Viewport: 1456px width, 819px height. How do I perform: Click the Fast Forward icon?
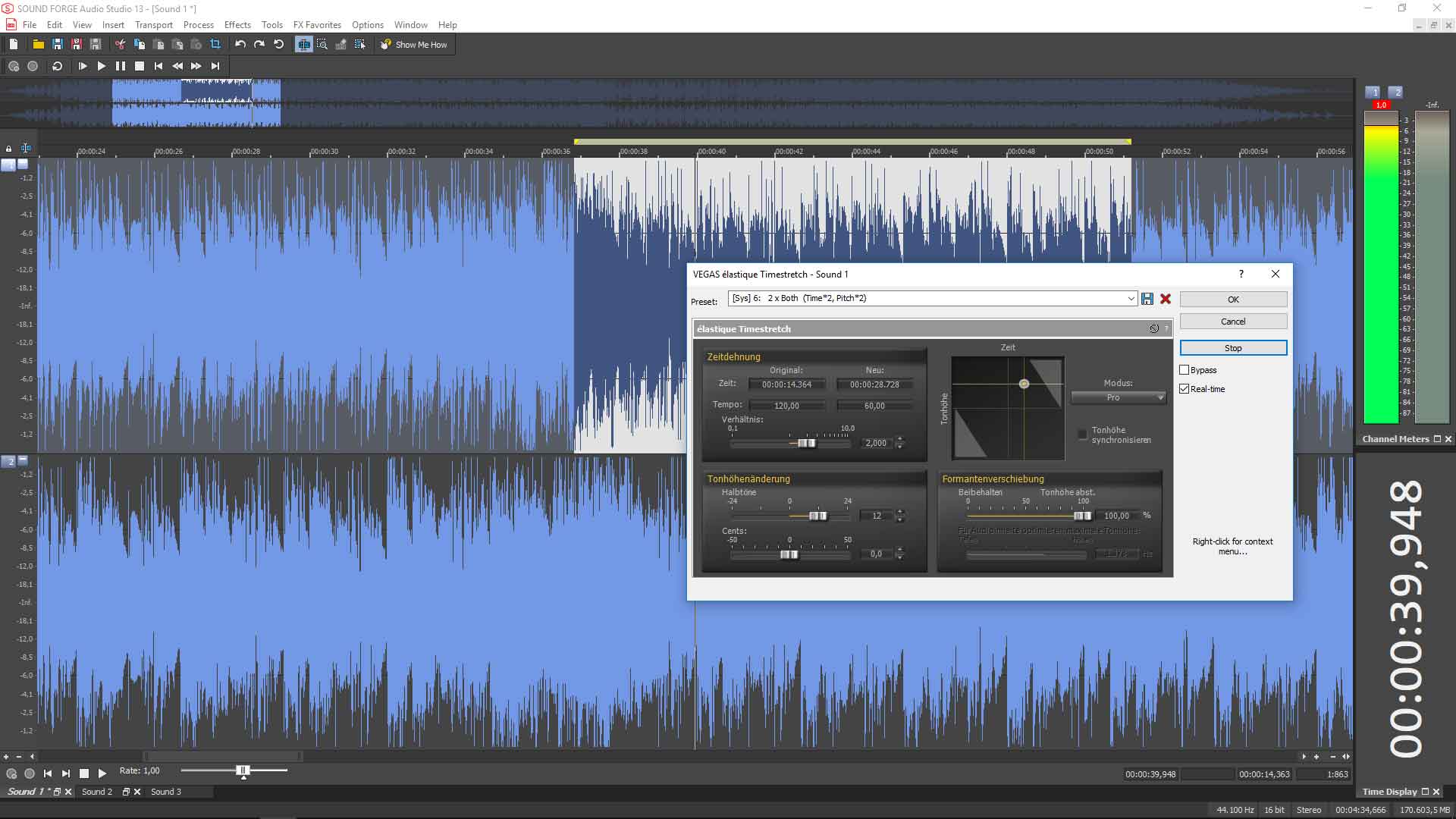tap(197, 66)
